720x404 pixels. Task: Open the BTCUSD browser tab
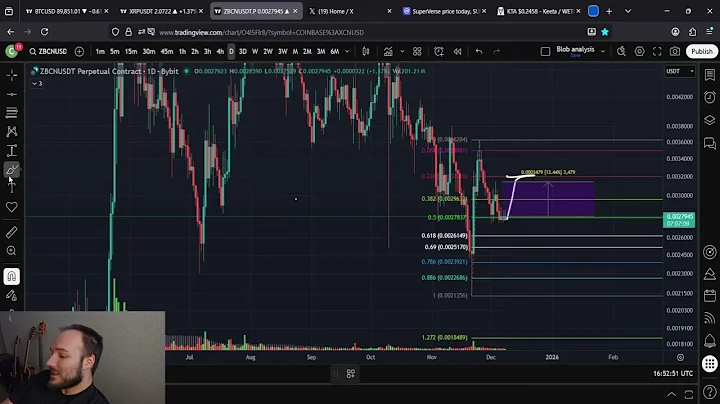click(67, 11)
